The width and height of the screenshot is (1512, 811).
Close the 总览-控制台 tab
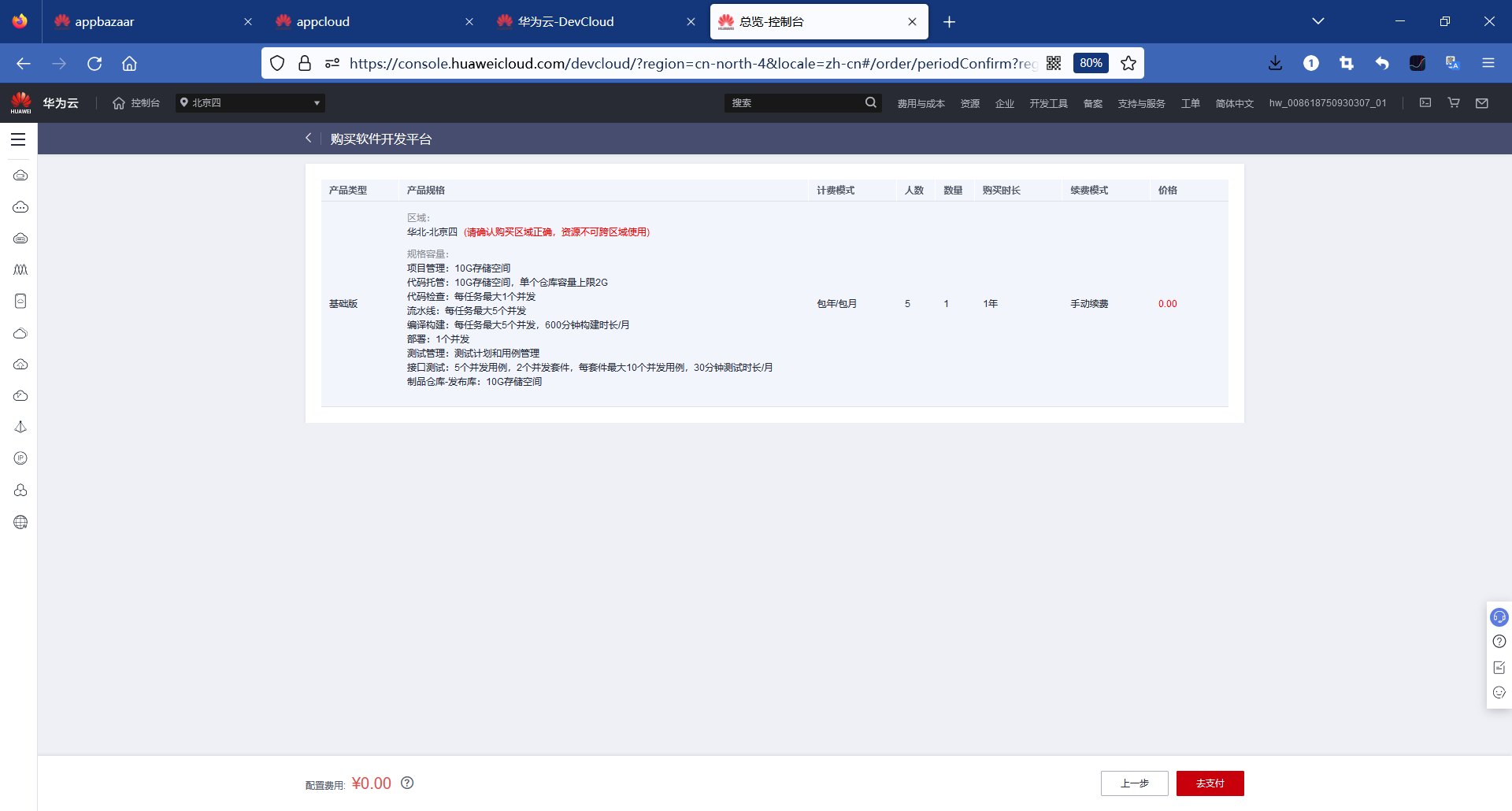pyautogui.click(x=912, y=21)
